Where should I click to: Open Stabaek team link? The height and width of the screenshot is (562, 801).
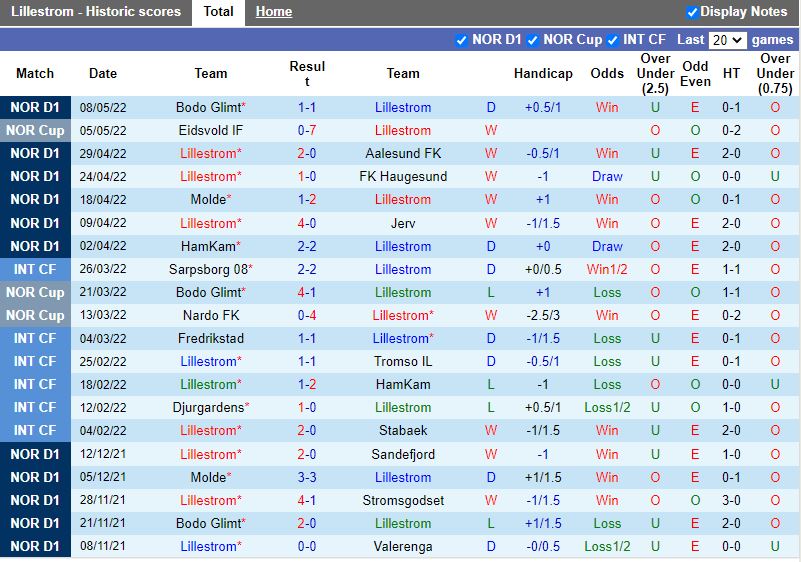tap(403, 430)
